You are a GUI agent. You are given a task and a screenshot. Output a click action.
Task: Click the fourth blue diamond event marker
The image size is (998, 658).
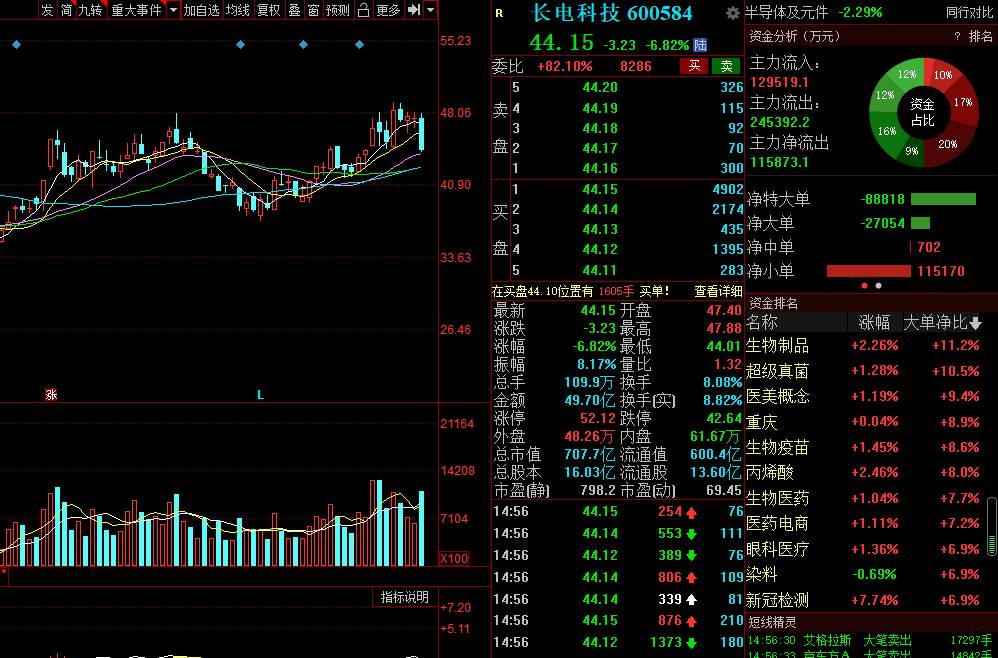[x=360, y=45]
